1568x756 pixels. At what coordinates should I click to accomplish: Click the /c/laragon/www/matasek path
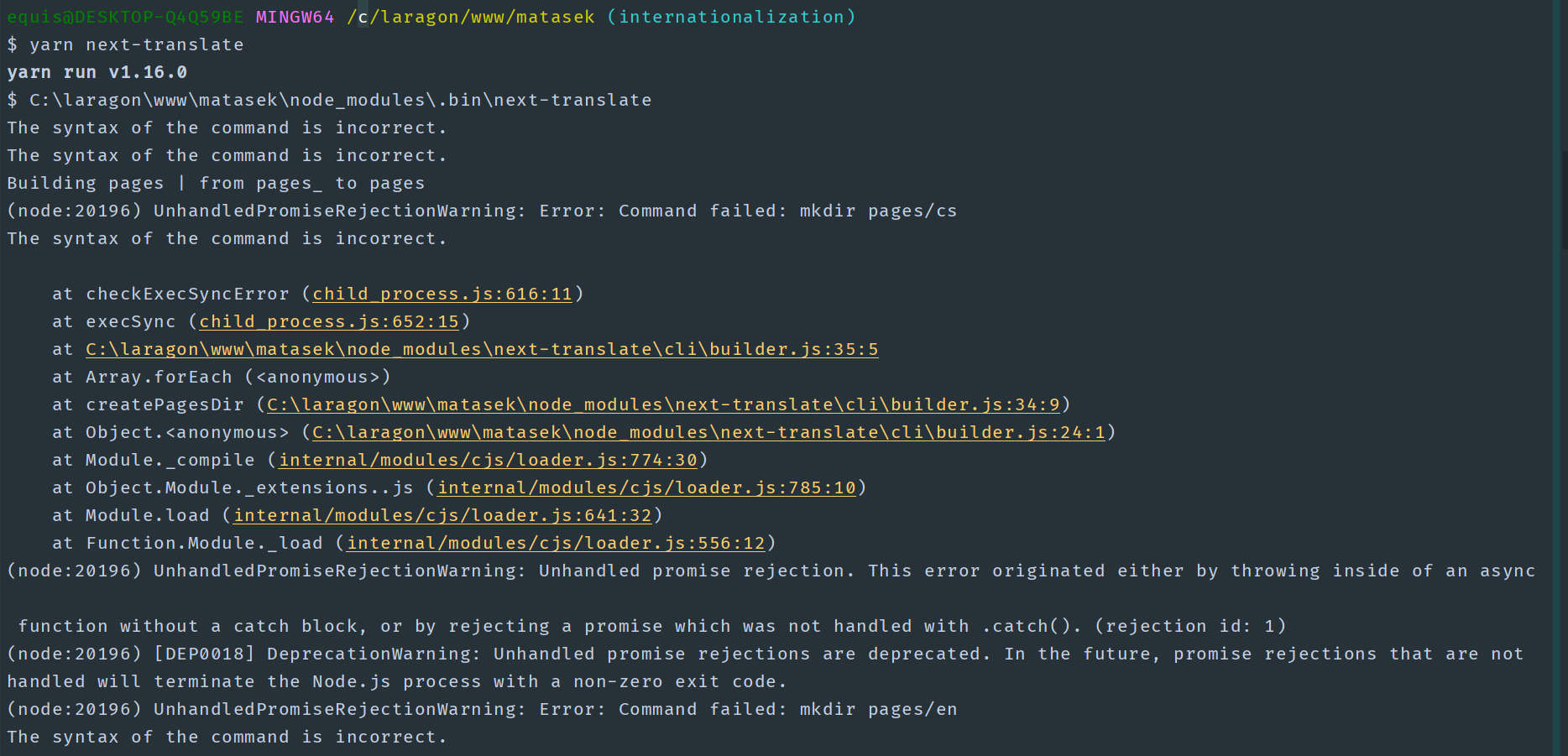pos(471,17)
